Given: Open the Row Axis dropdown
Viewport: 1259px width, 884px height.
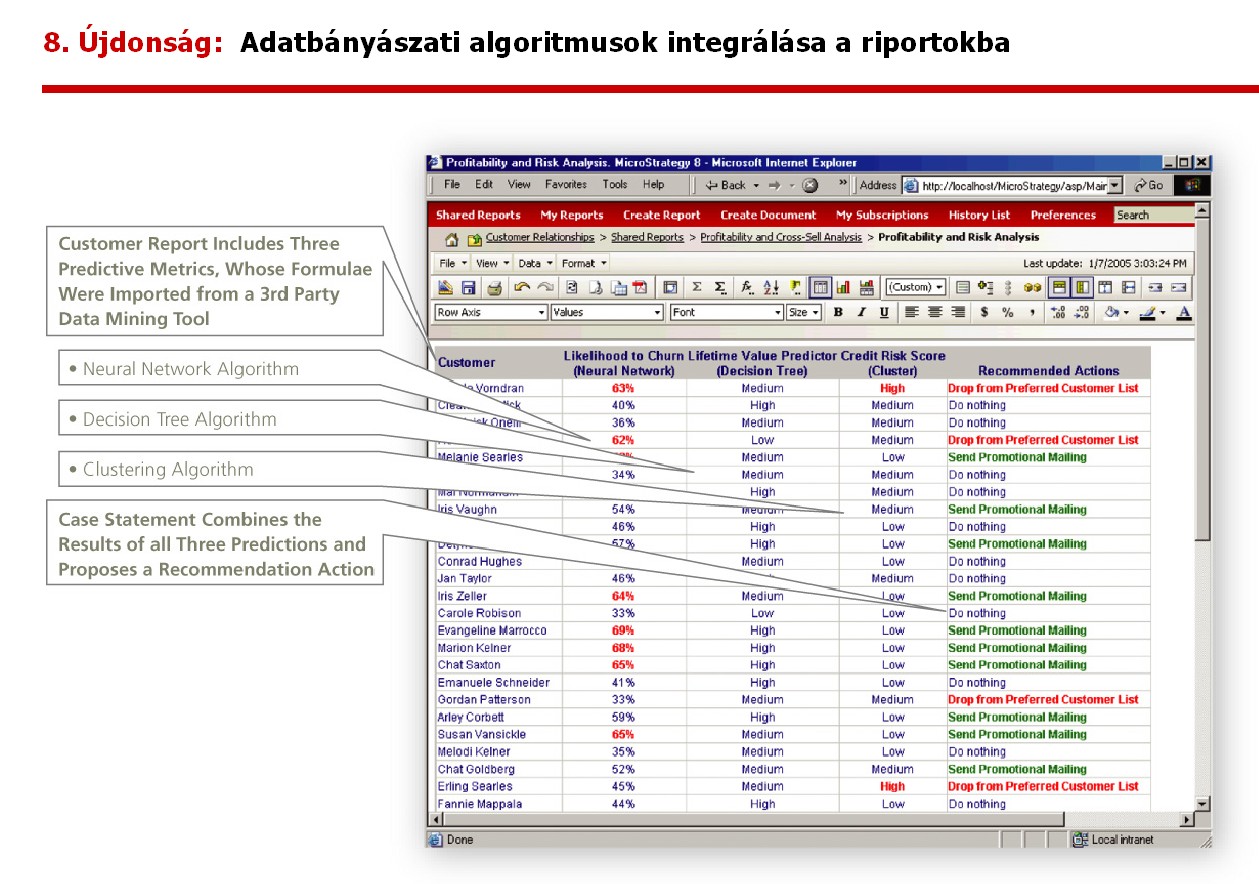Looking at the screenshot, I should [492, 312].
